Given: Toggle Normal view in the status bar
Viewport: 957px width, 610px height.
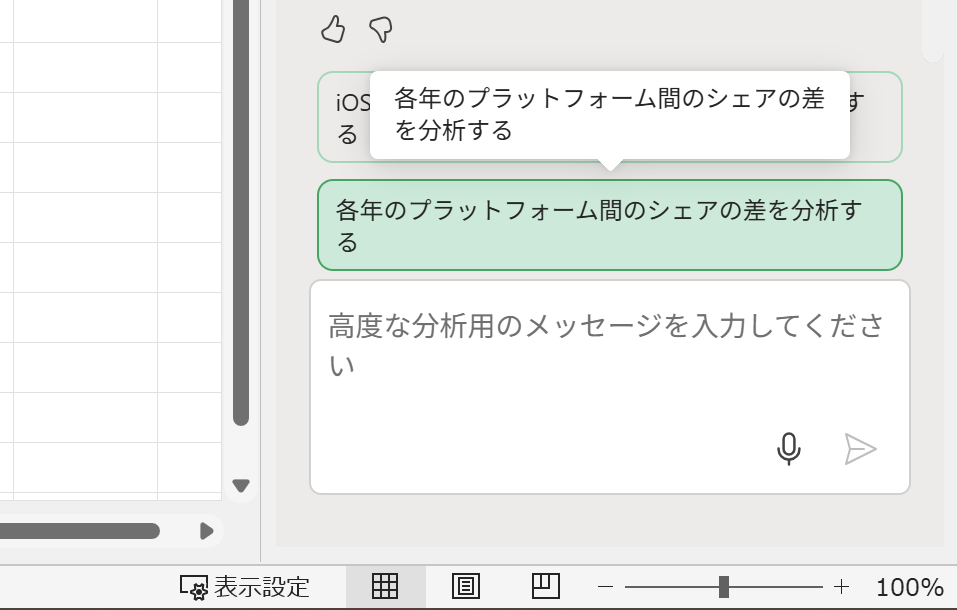Looking at the screenshot, I should [x=385, y=587].
